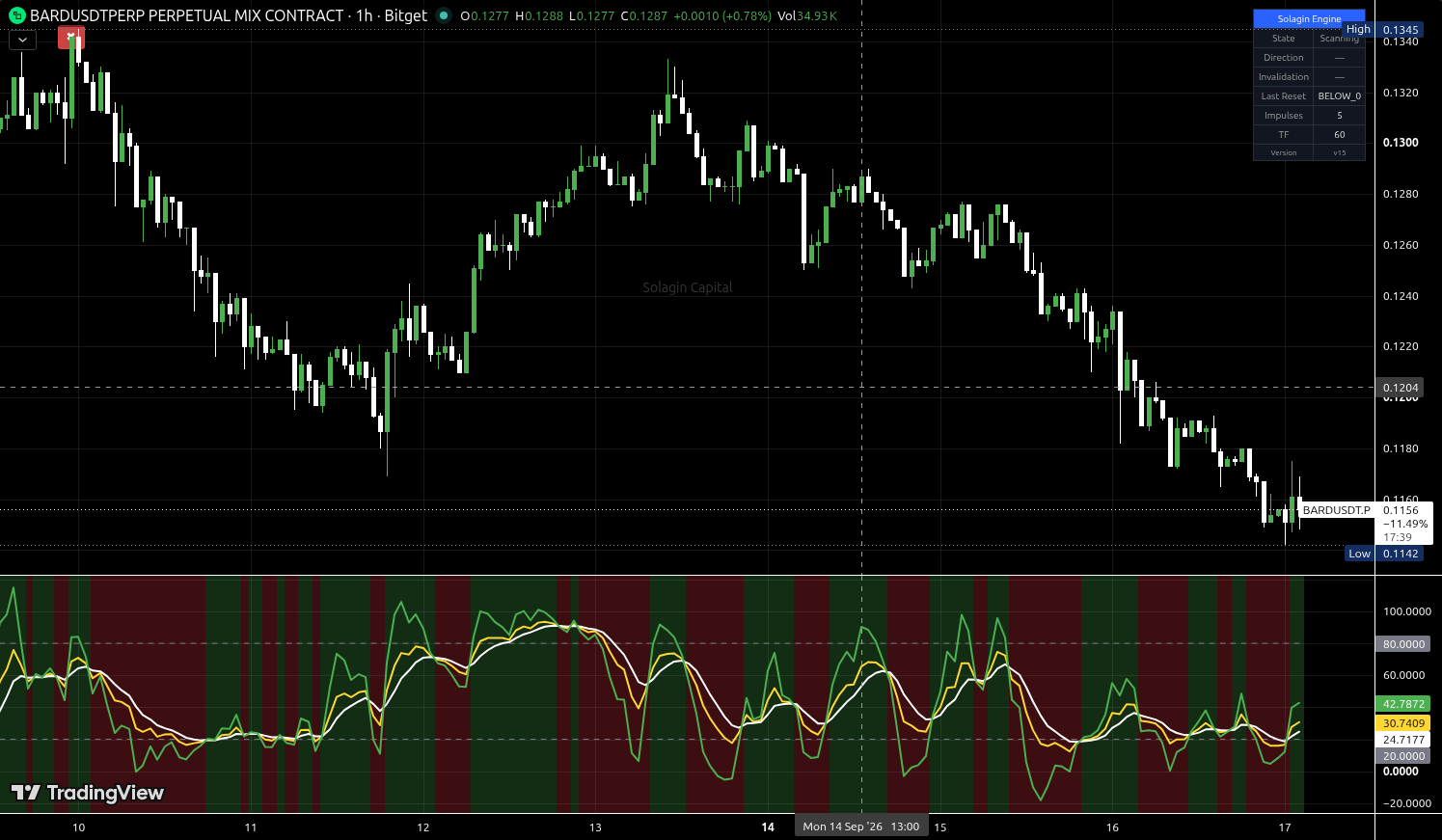Click the 0.1204 crosshair price label
Image resolution: width=1442 pixels, height=840 pixels.
1401,388
